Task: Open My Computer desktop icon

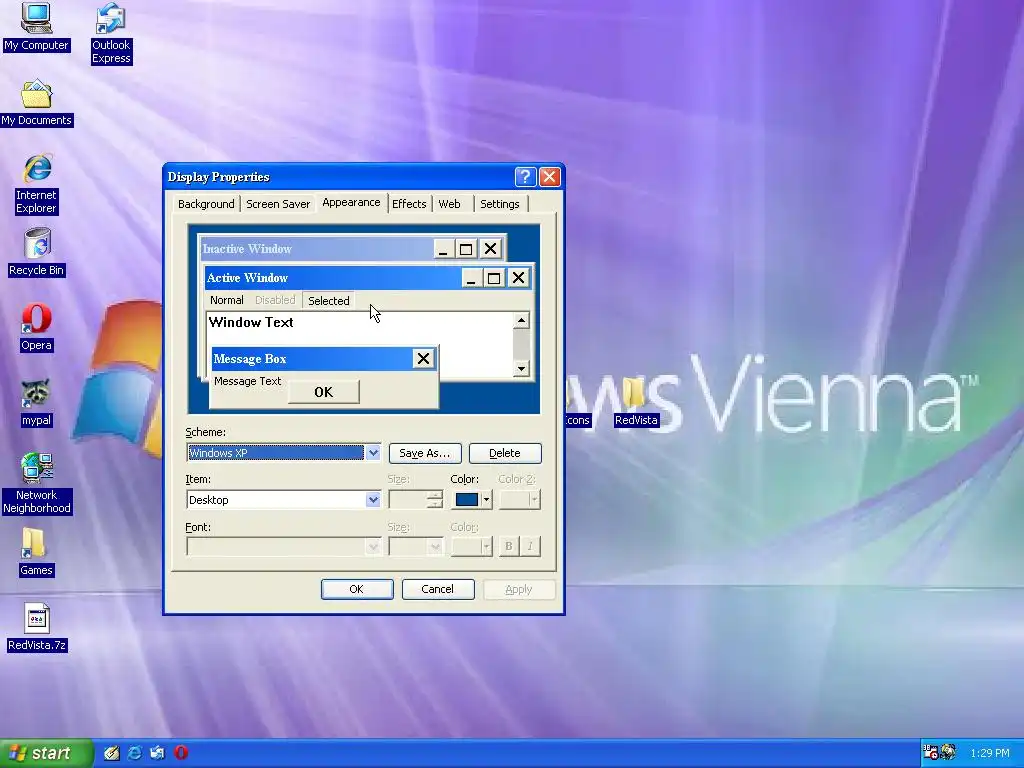Action: [36, 27]
